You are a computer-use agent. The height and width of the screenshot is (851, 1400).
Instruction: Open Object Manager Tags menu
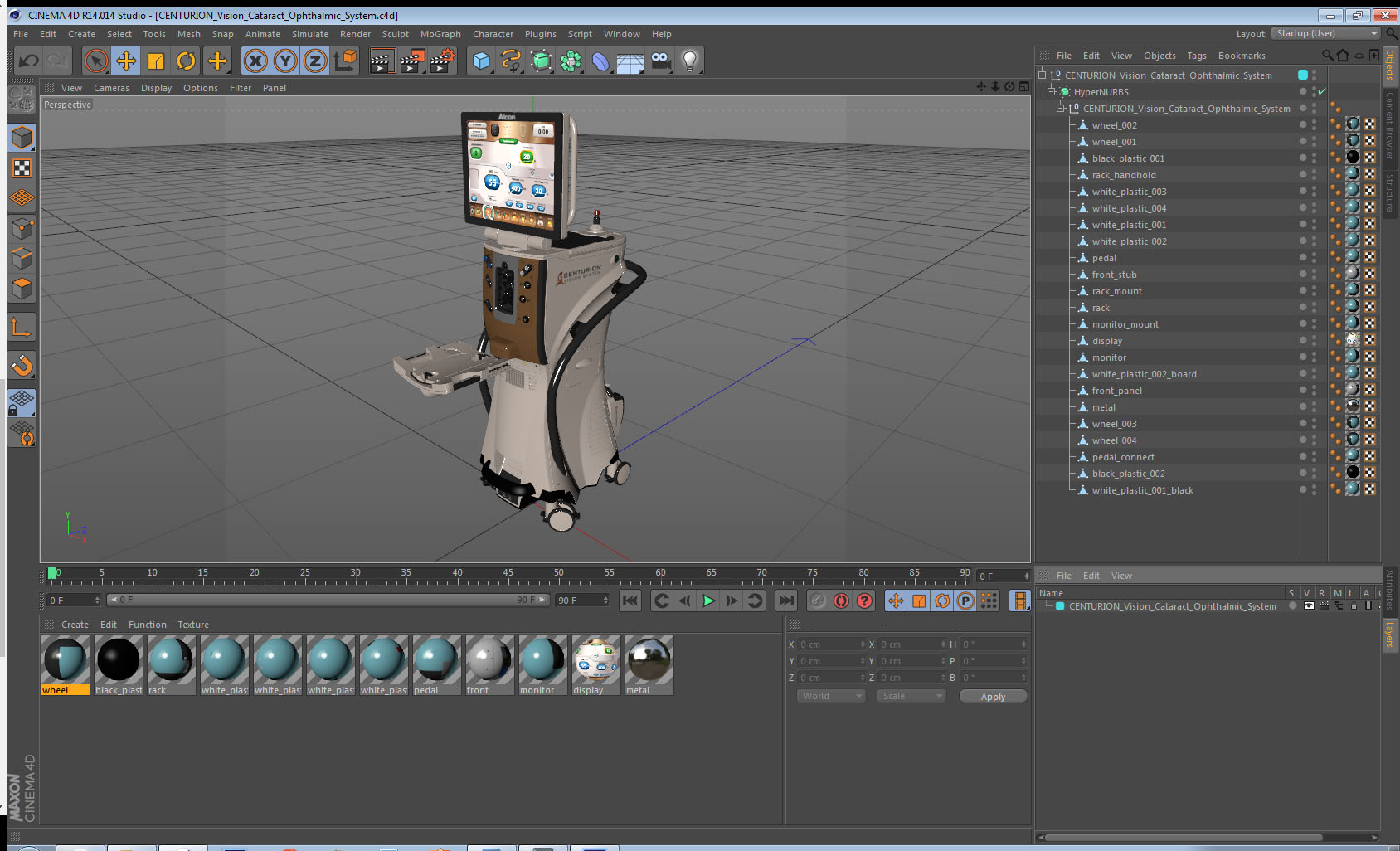tap(1197, 56)
